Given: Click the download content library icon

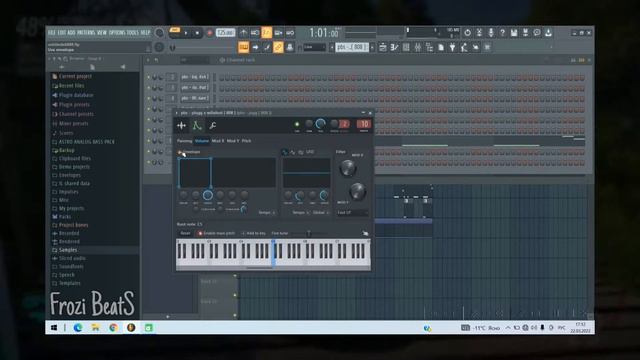Looking at the screenshot, I should click(549, 33).
